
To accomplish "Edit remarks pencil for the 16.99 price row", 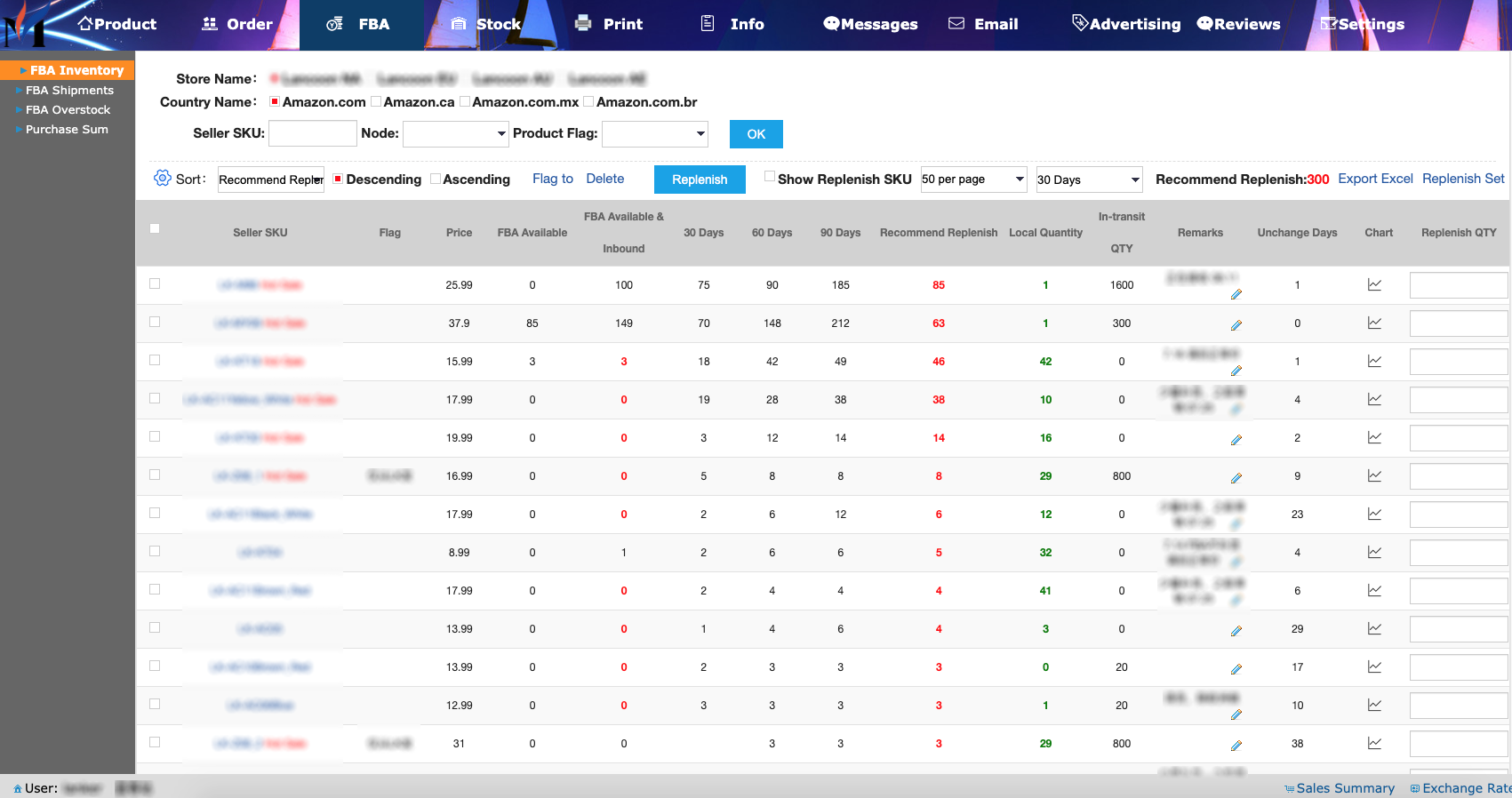I will coord(1236,478).
